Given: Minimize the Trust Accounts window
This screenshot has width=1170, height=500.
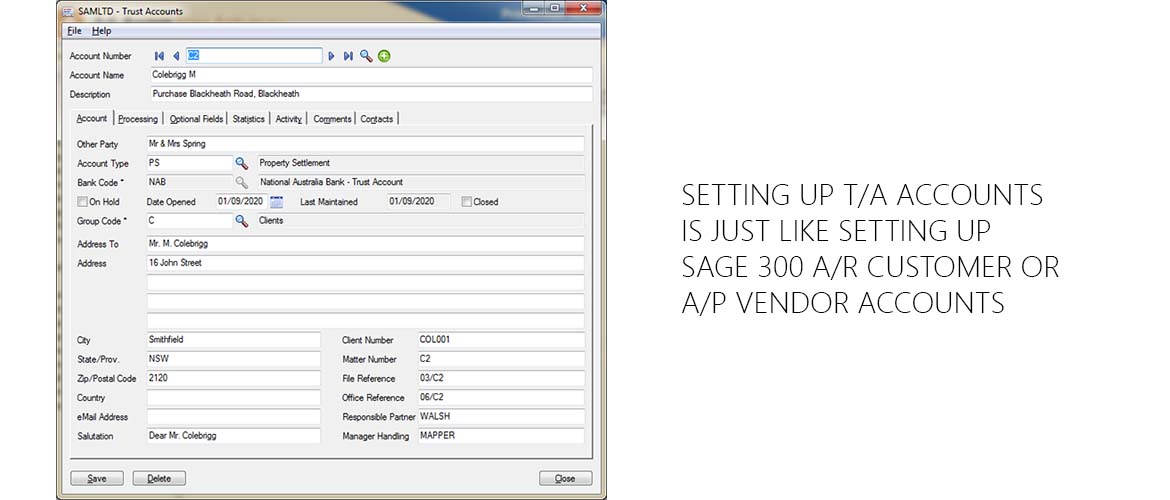Looking at the screenshot, I should click(x=534, y=8).
